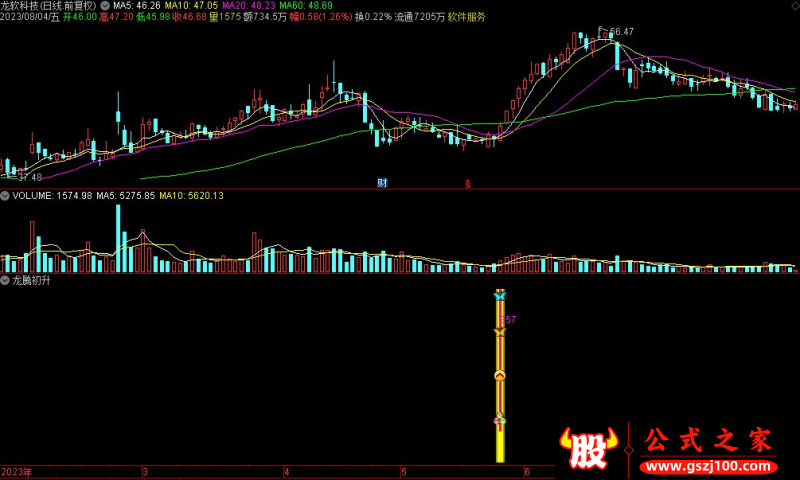Select the 龙软科技(日线.前复权) title text
Image resolution: width=800 pixels, height=480 pixels.
48,6
